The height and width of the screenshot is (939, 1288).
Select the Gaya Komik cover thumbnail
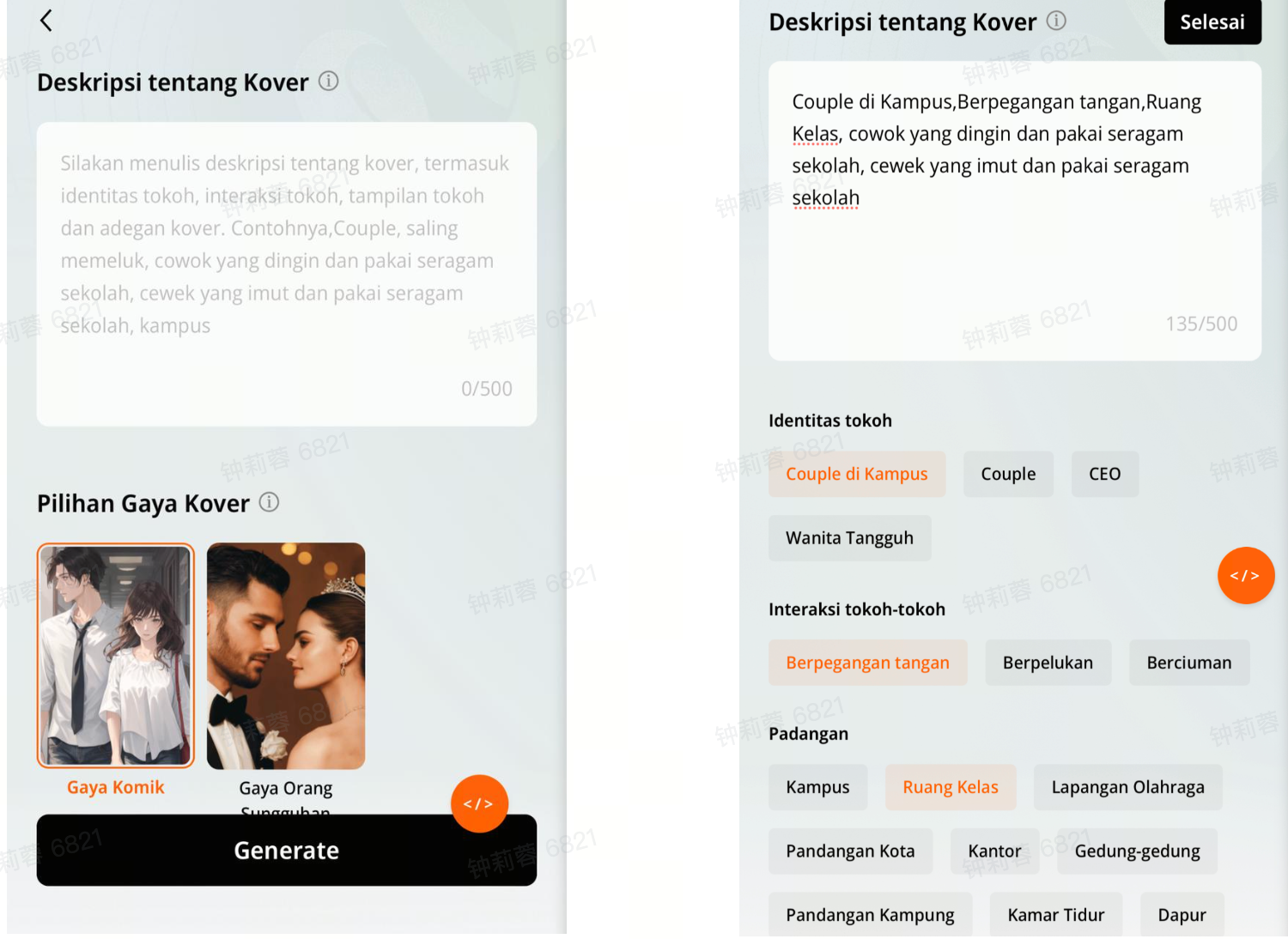[x=116, y=656]
